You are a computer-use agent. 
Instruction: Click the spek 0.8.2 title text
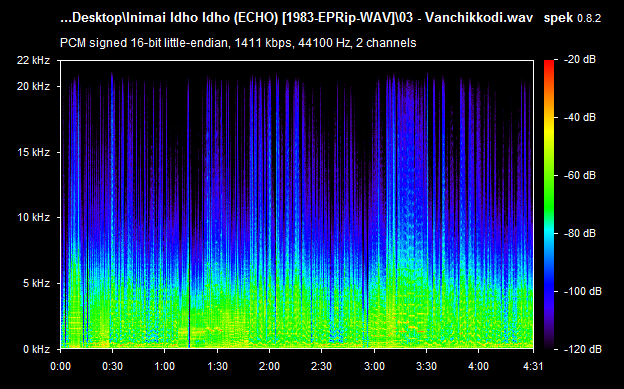point(572,18)
